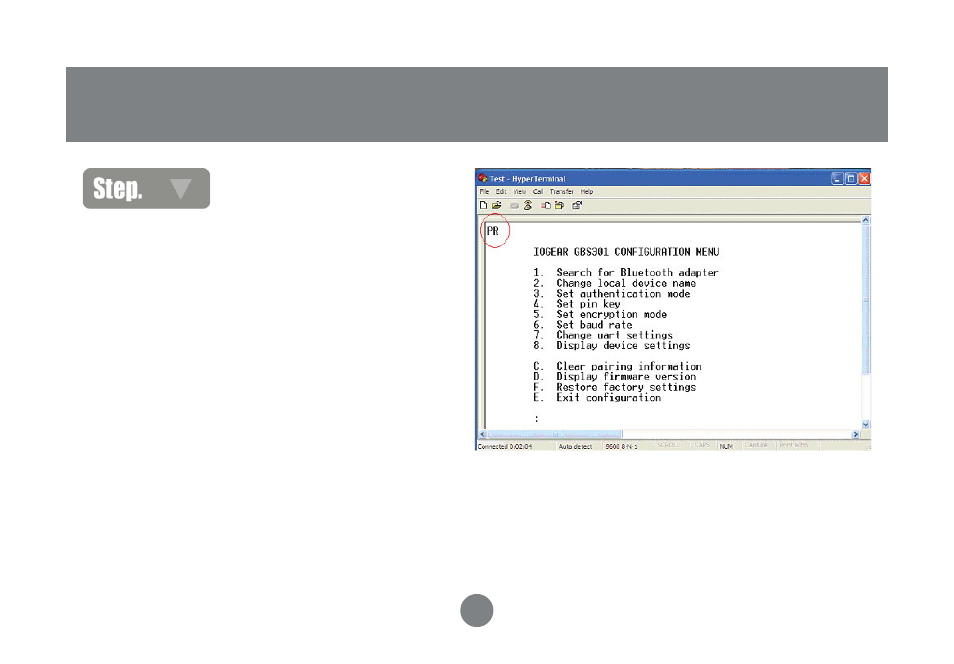Viewport: 954px width, 664px height.
Task: Click the horizontal scrollbar thumb
Action: tap(554, 435)
